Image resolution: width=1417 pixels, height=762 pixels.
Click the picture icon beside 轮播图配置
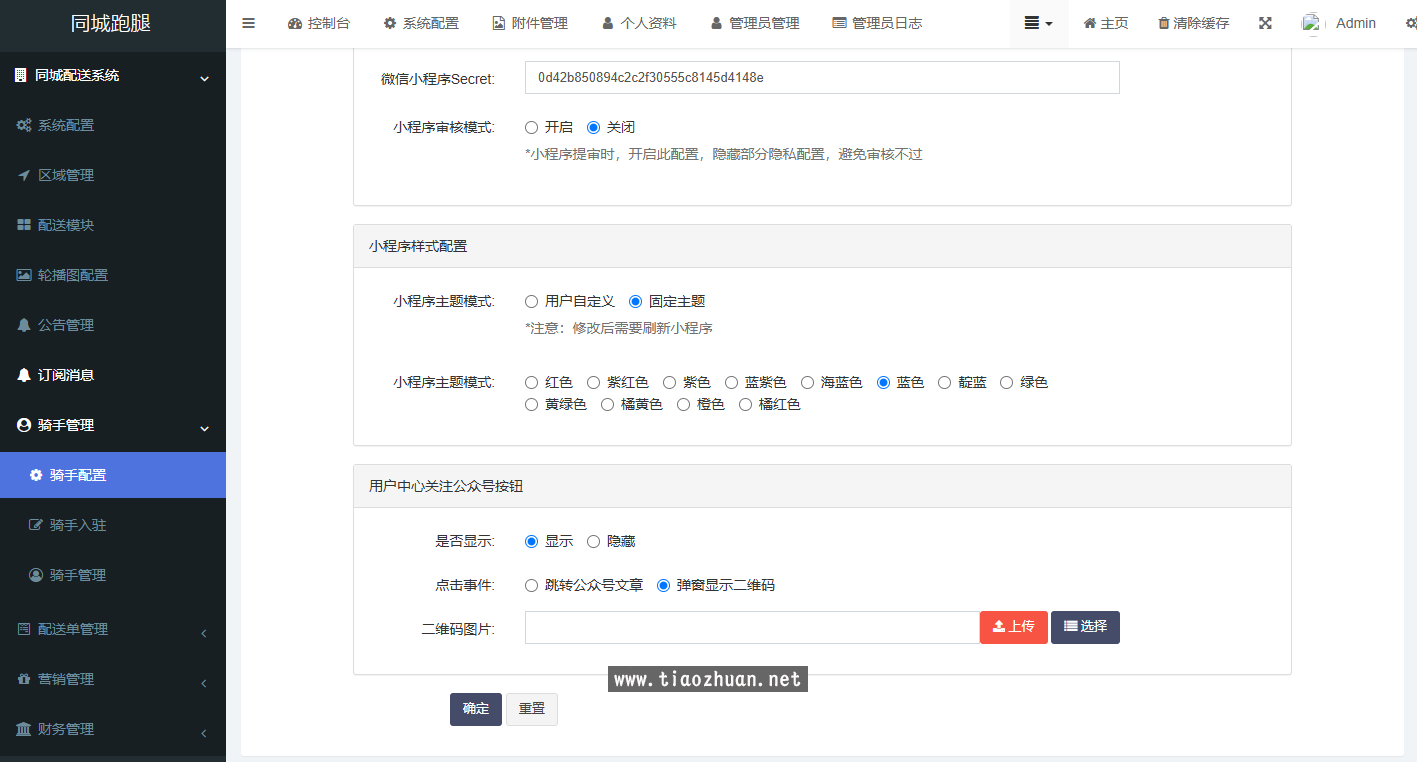click(x=24, y=275)
